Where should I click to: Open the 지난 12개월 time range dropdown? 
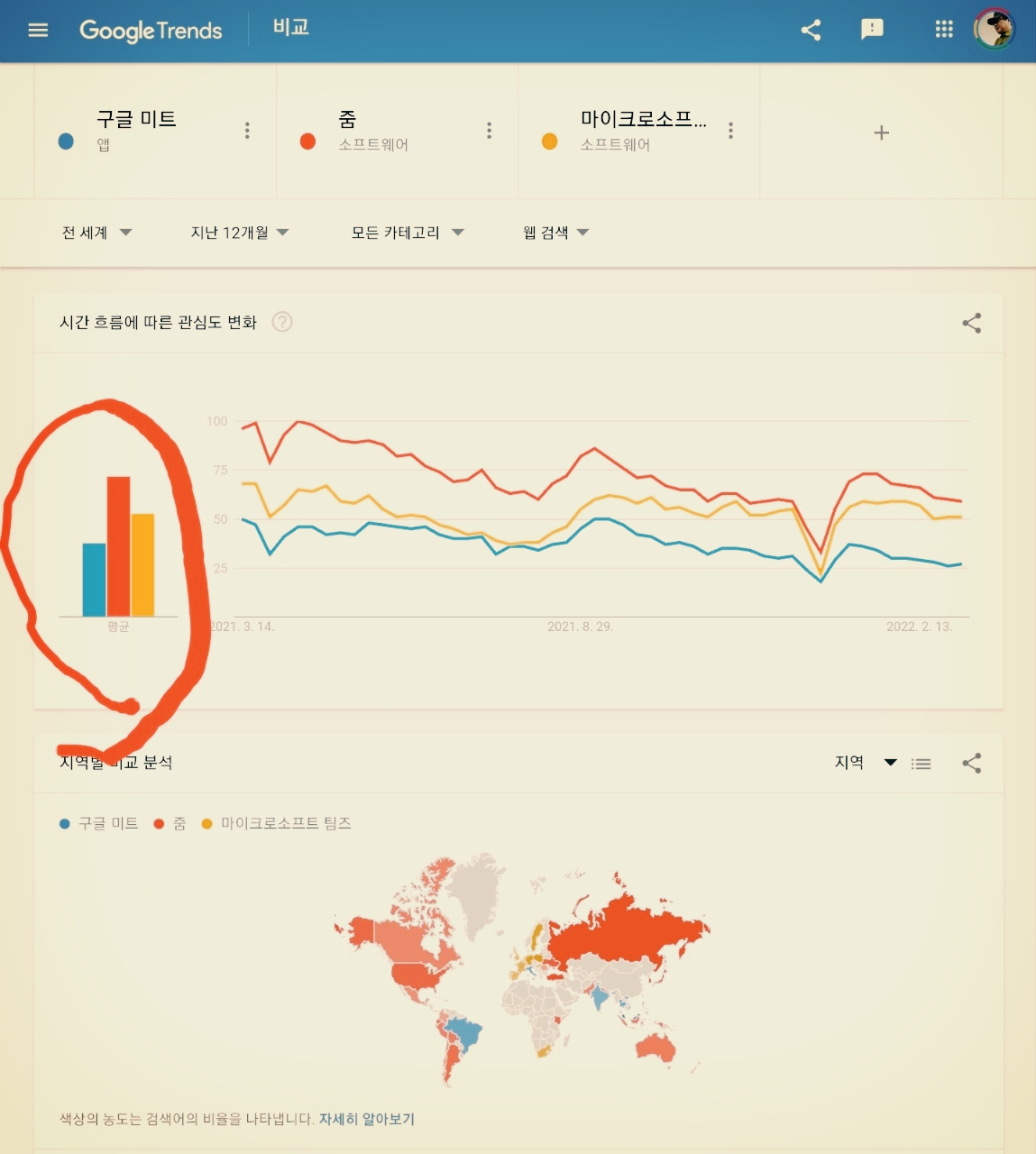[x=240, y=233]
